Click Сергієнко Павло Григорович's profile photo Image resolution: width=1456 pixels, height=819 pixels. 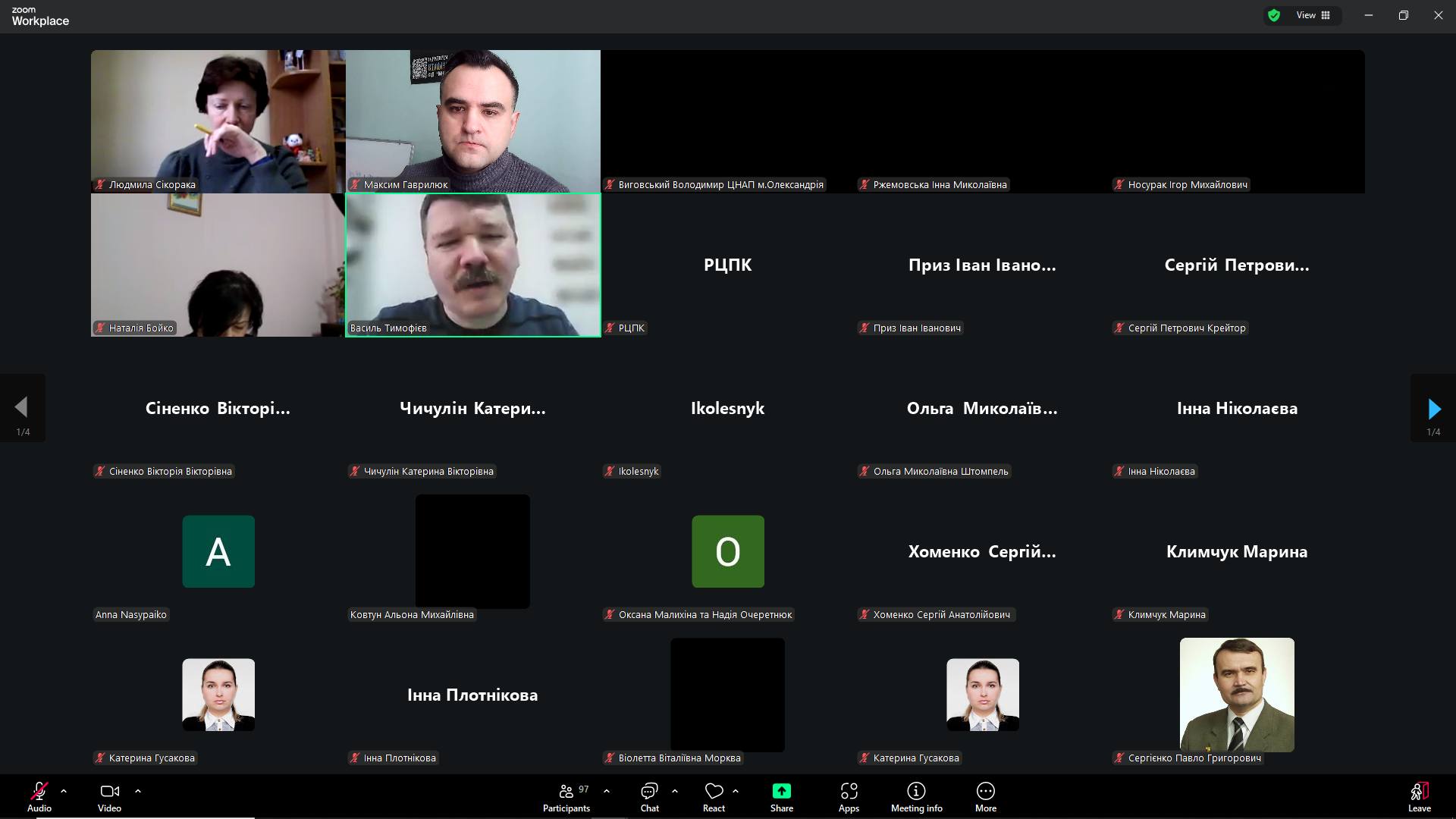pos(1237,695)
